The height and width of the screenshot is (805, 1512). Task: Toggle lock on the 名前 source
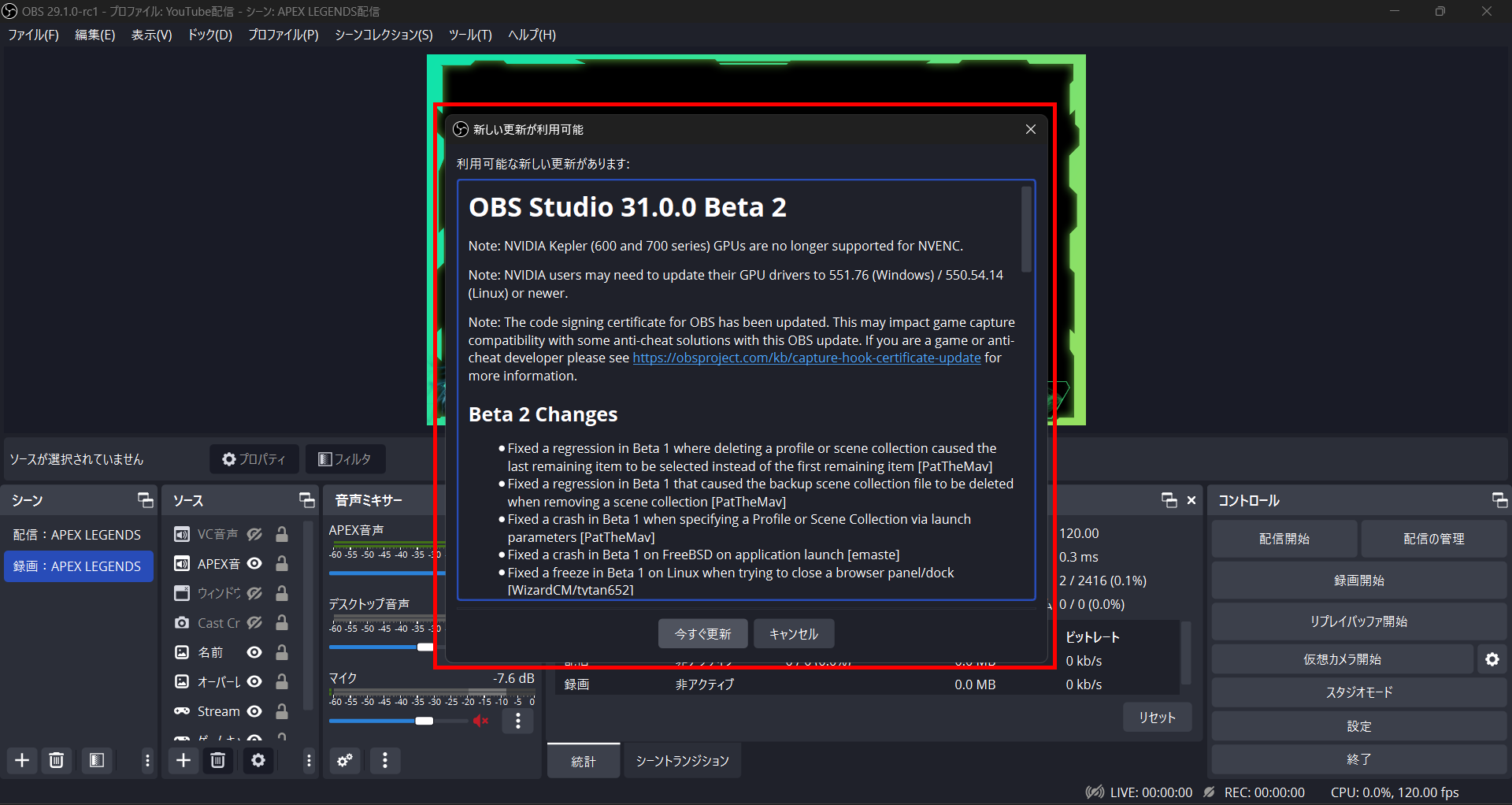click(281, 652)
